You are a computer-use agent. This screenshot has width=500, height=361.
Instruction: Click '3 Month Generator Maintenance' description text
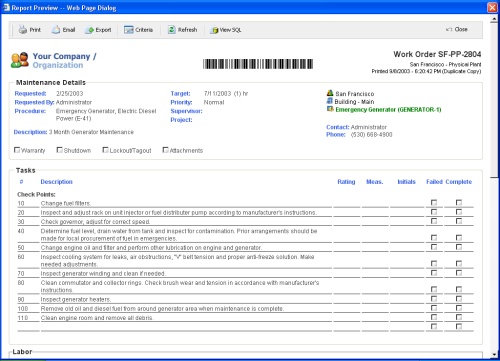point(91,132)
